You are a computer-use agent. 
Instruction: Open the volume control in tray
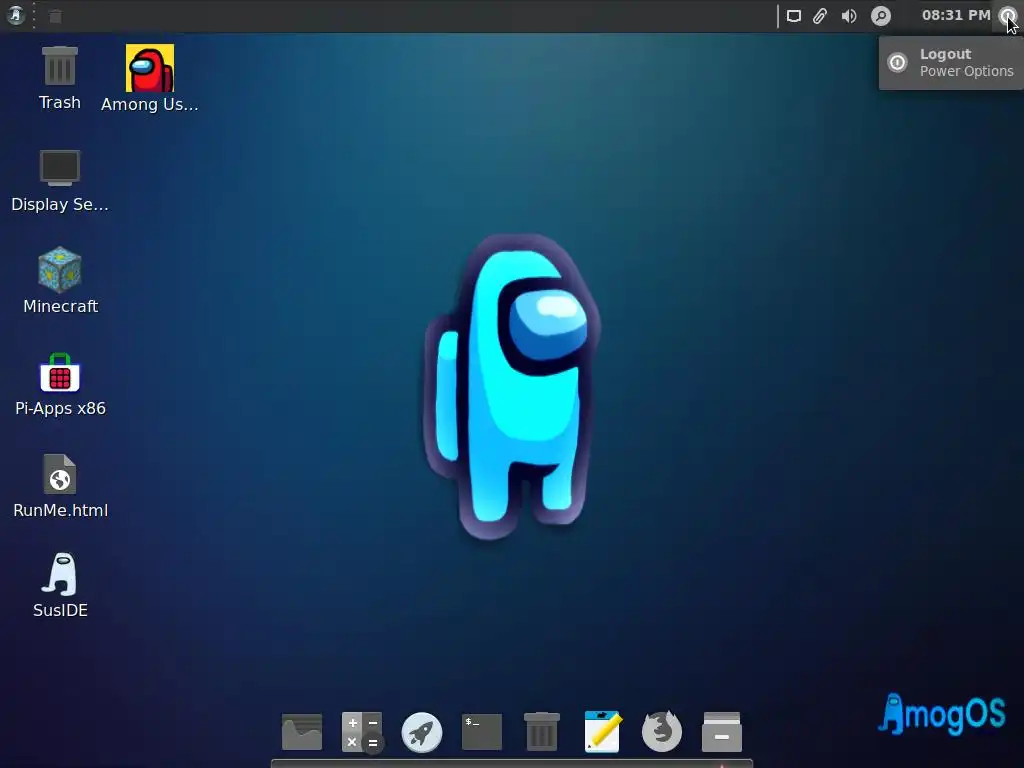pos(849,16)
